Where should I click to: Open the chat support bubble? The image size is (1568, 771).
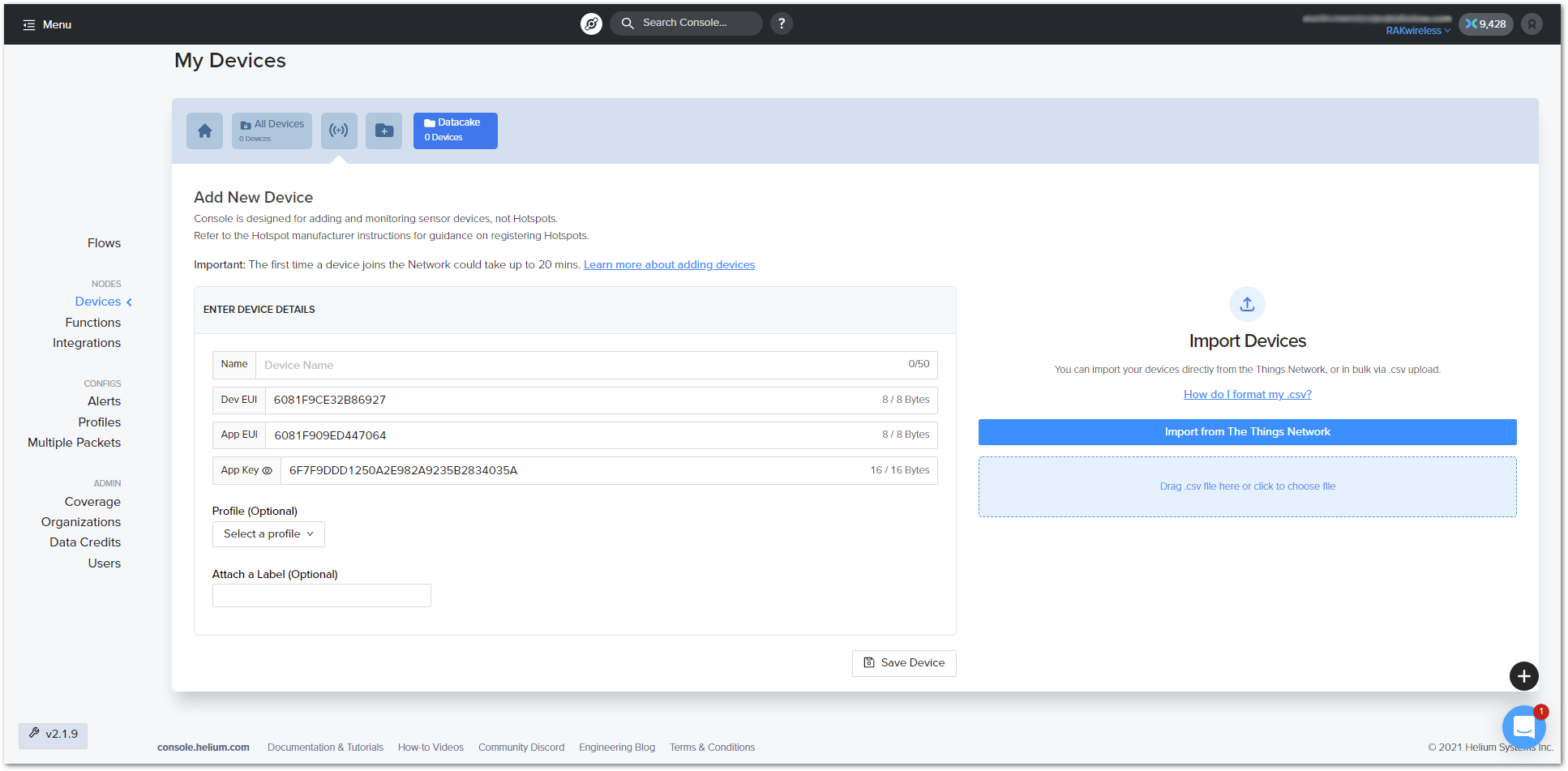[x=1523, y=726]
